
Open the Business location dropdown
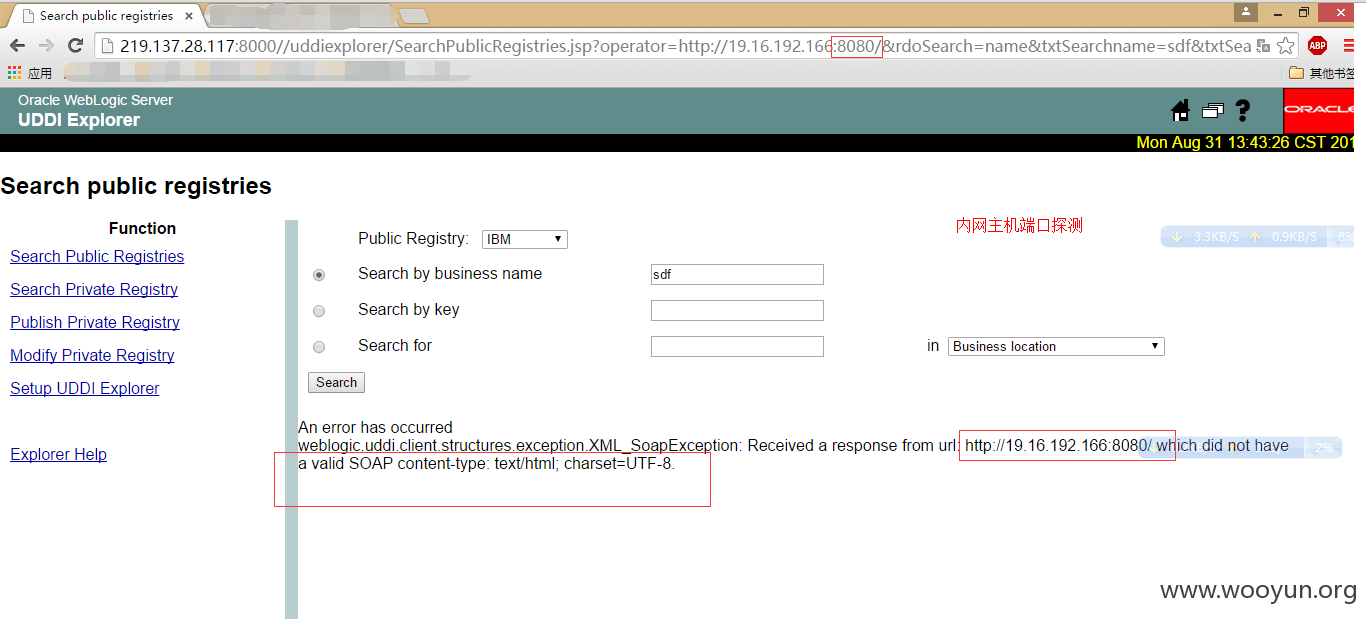[1056, 347]
